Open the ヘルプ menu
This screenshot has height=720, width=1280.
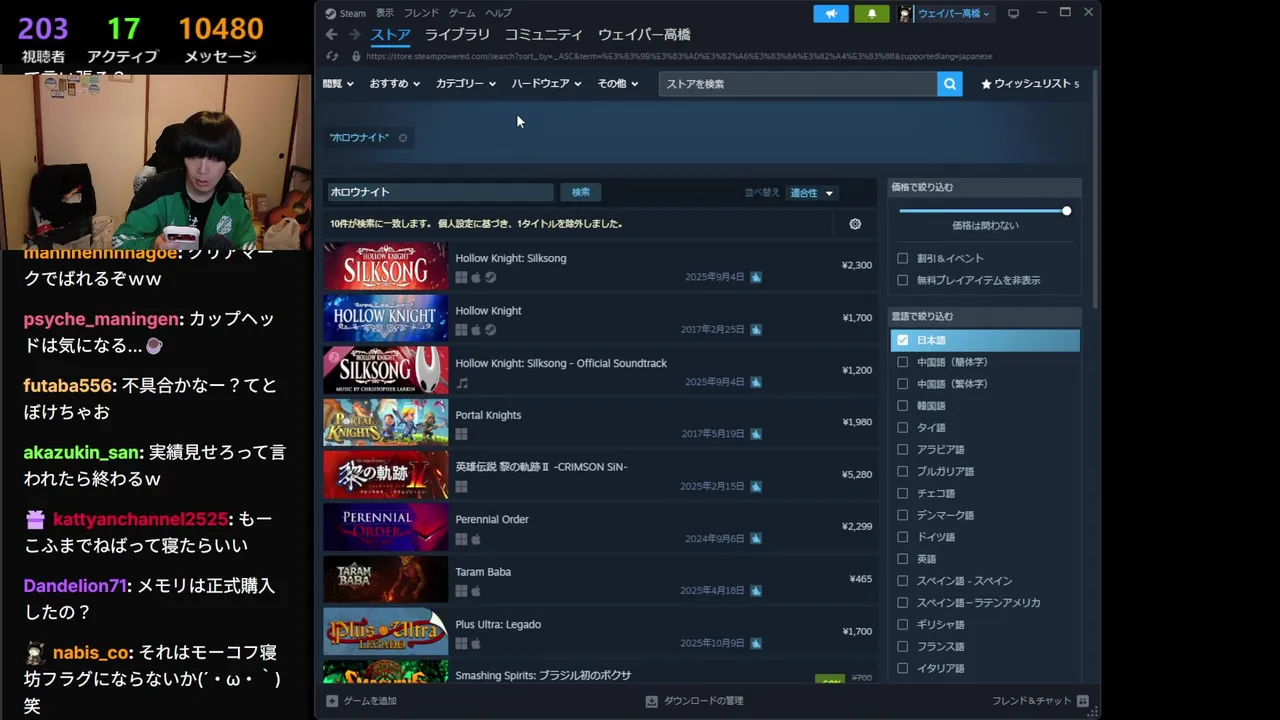pos(498,13)
